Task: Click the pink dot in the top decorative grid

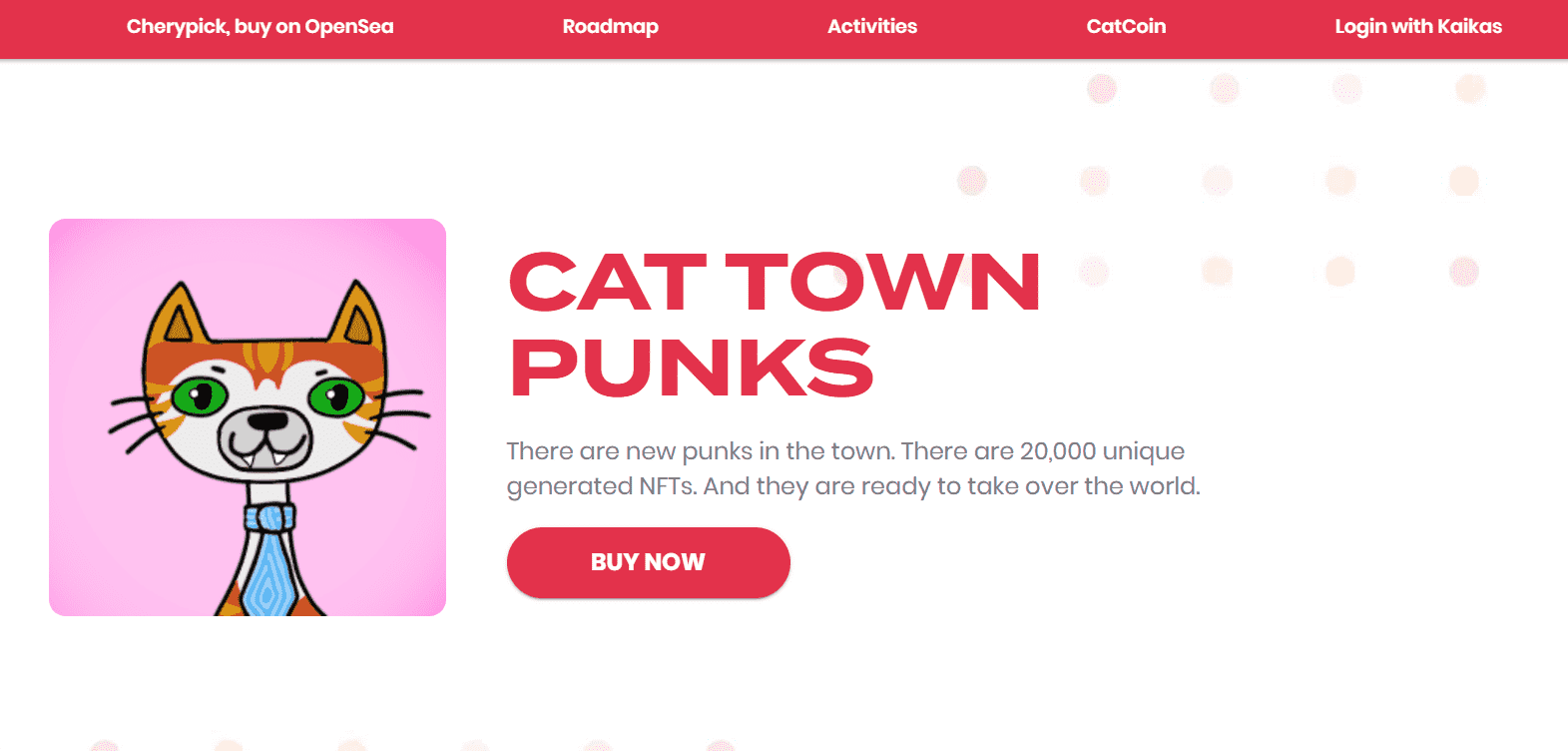Action: tap(1100, 88)
